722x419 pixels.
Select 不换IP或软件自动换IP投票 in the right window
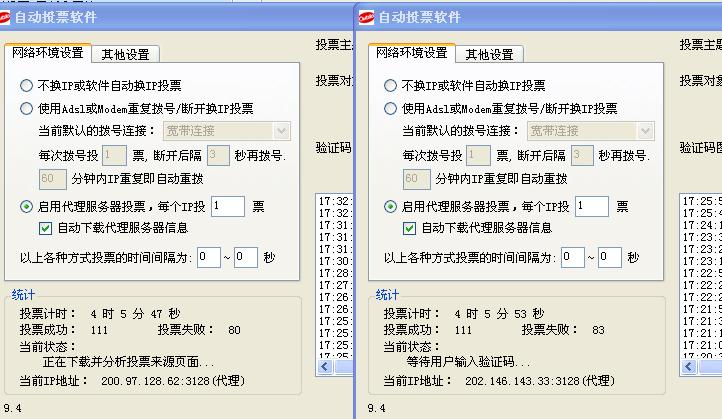(x=391, y=86)
